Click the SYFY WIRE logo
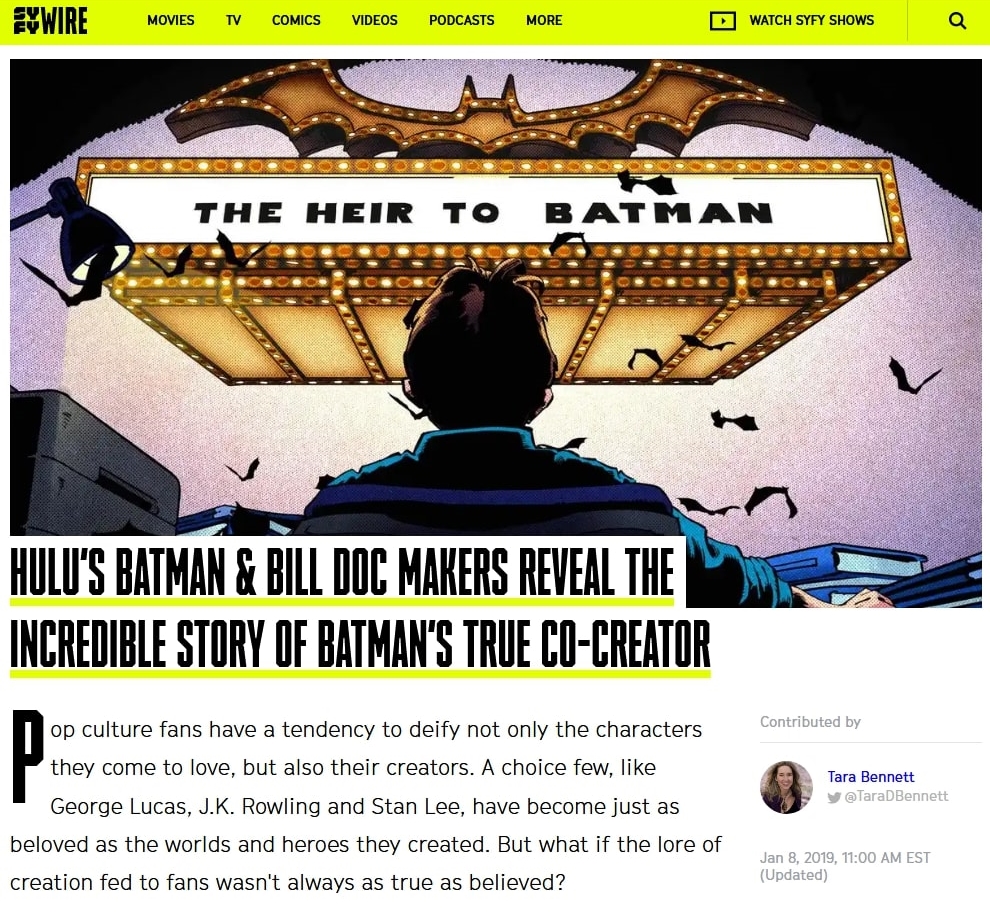 (50, 21)
